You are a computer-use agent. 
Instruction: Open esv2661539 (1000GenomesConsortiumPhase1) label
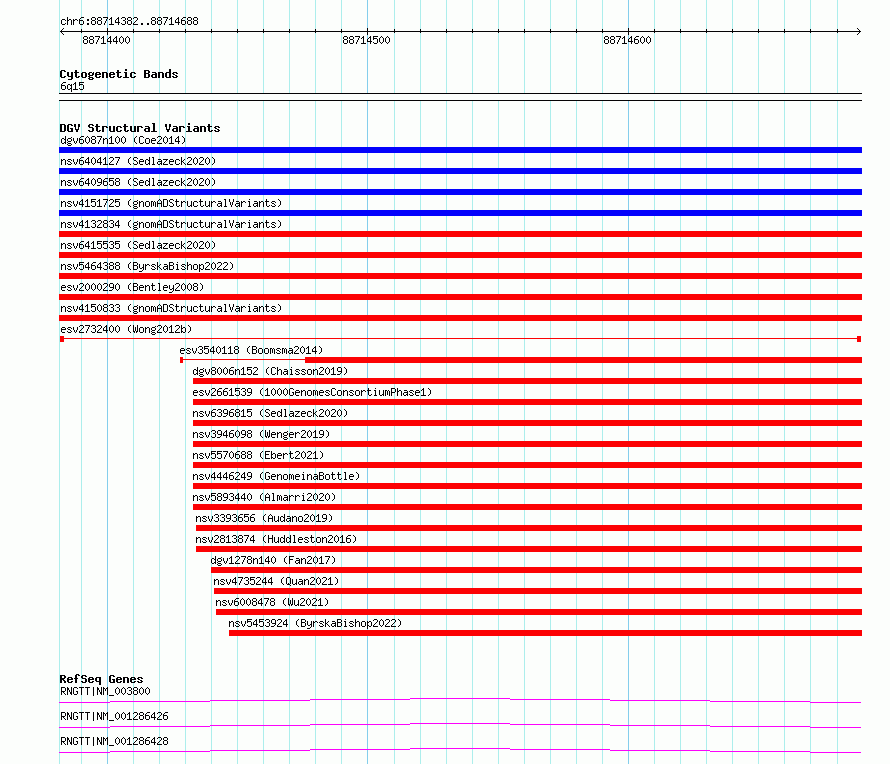[x=312, y=392]
